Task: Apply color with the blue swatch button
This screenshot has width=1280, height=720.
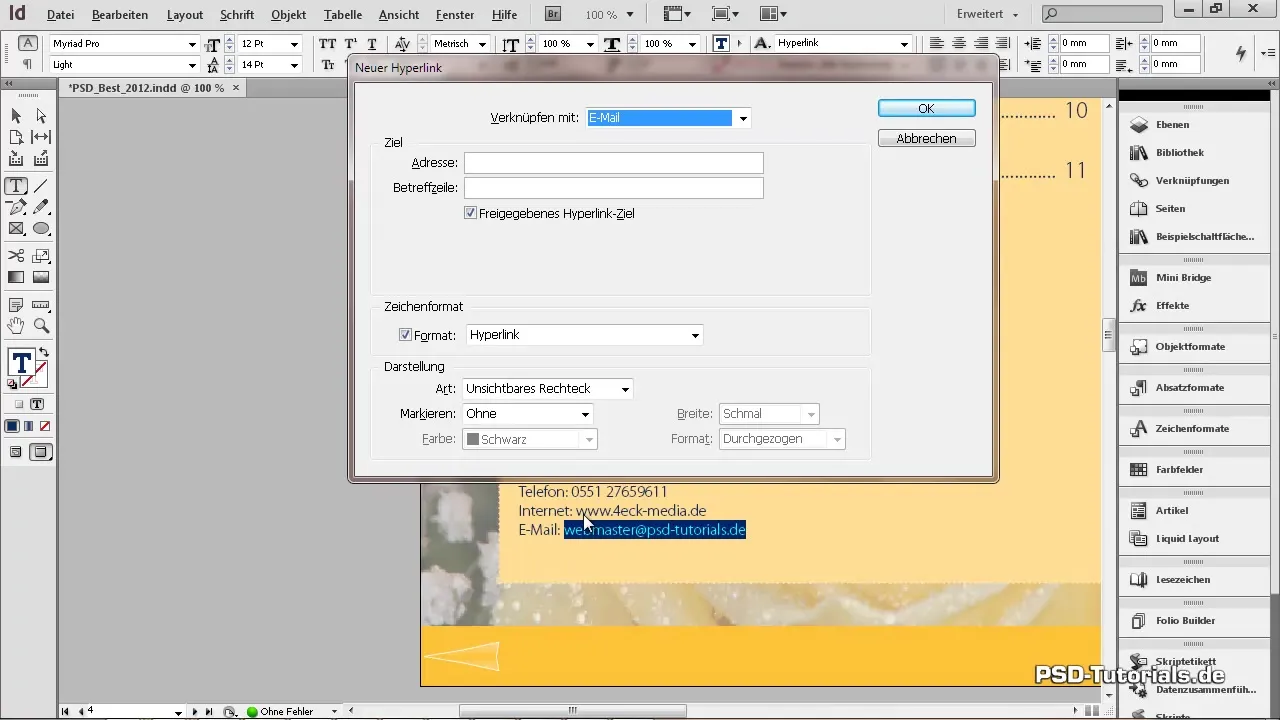Action: (11, 426)
